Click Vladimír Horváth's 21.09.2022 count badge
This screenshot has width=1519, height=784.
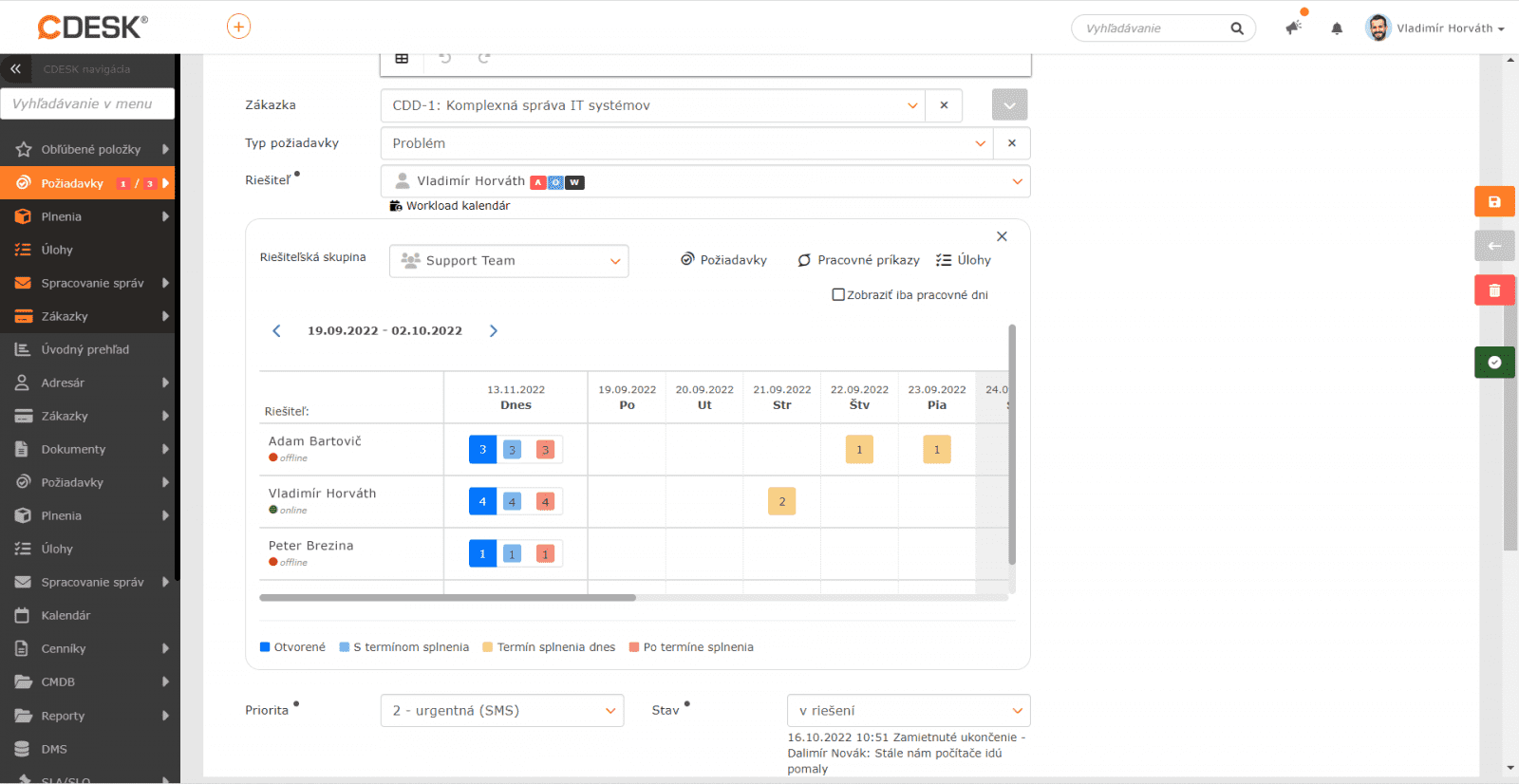(782, 502)
